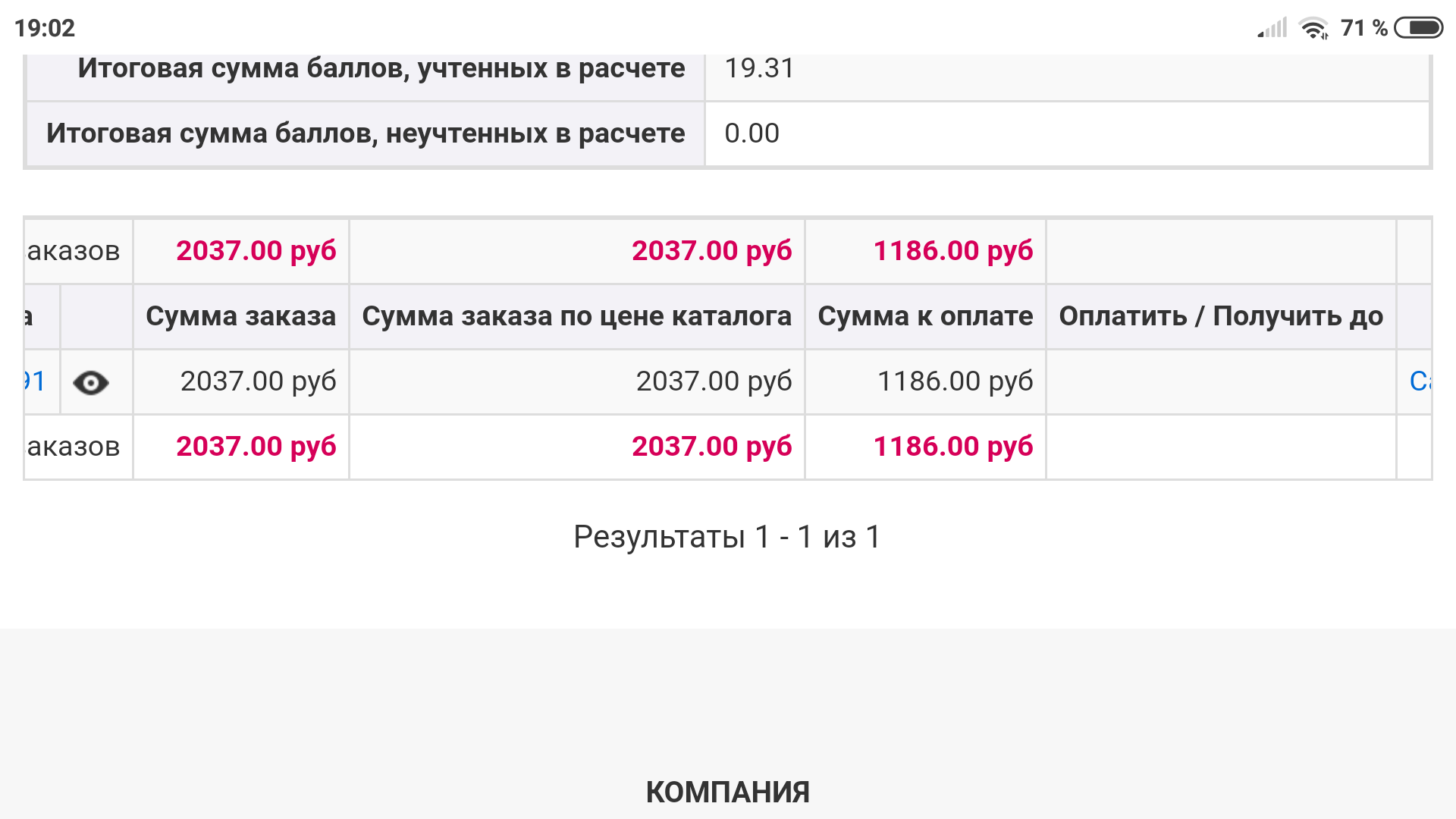
Task: Tap the 'Результаты 1 - 1 из 1' pagination text
Action: [x=727, y=537]
